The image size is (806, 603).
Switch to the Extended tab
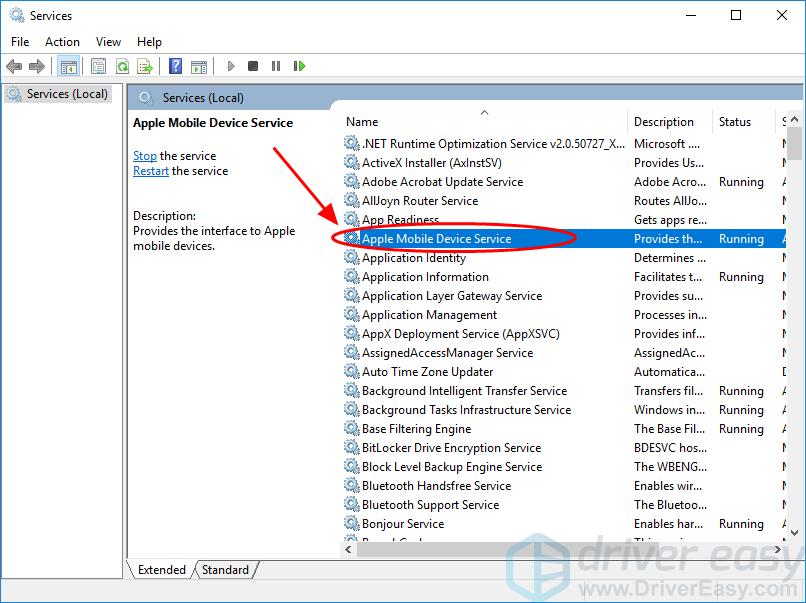(x=162, y=570)
